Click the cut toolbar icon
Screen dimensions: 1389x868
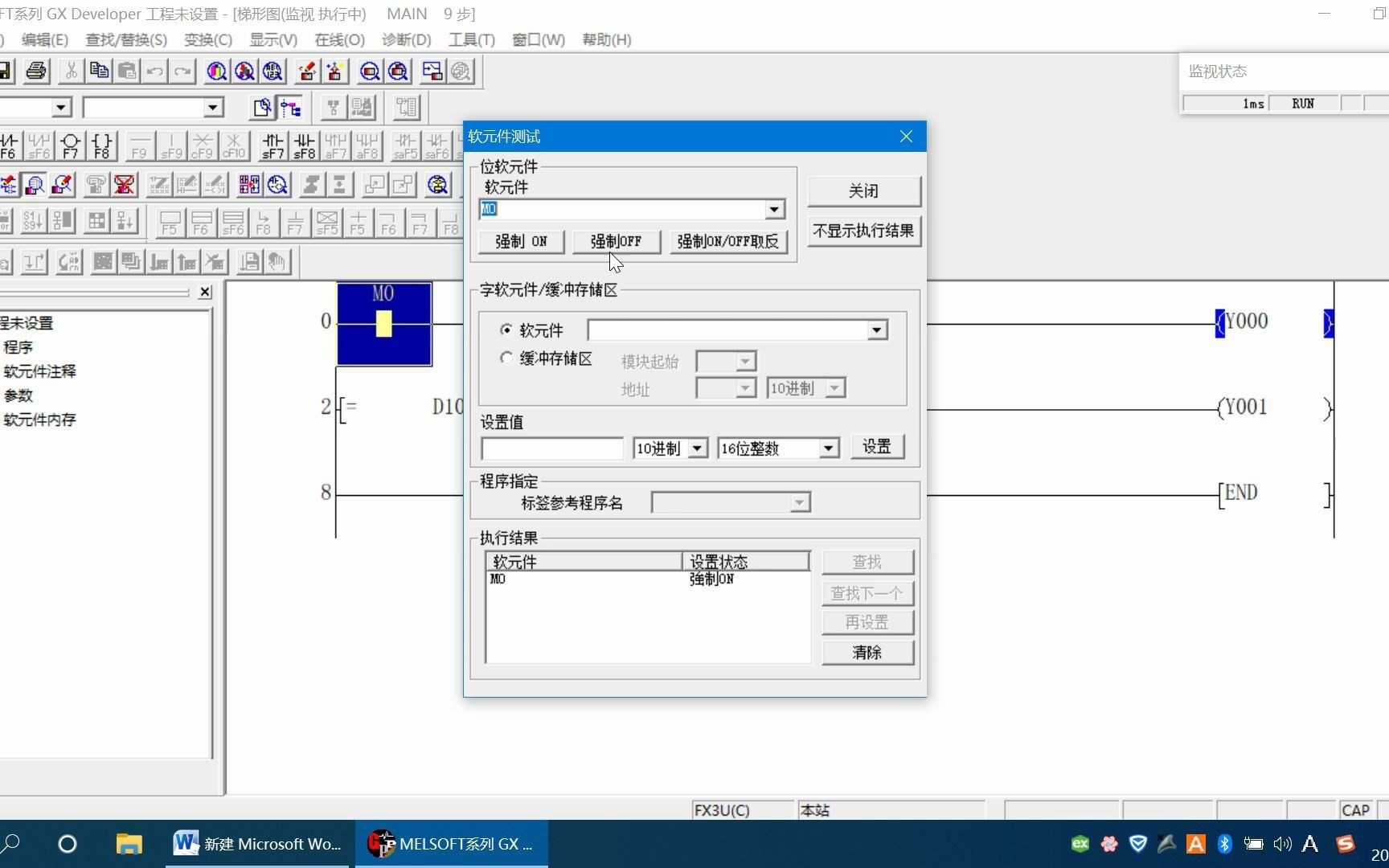click(71, 71)
